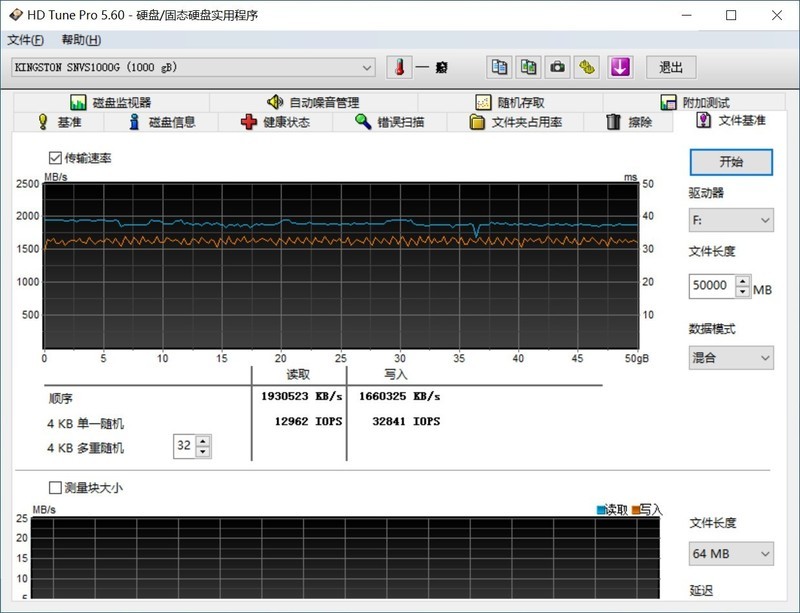Viewport: 800px width, 613px height.
Task: Enable the 测量块大小 block size checkbox
Action: pyautogui.click(x=52, y=486)
